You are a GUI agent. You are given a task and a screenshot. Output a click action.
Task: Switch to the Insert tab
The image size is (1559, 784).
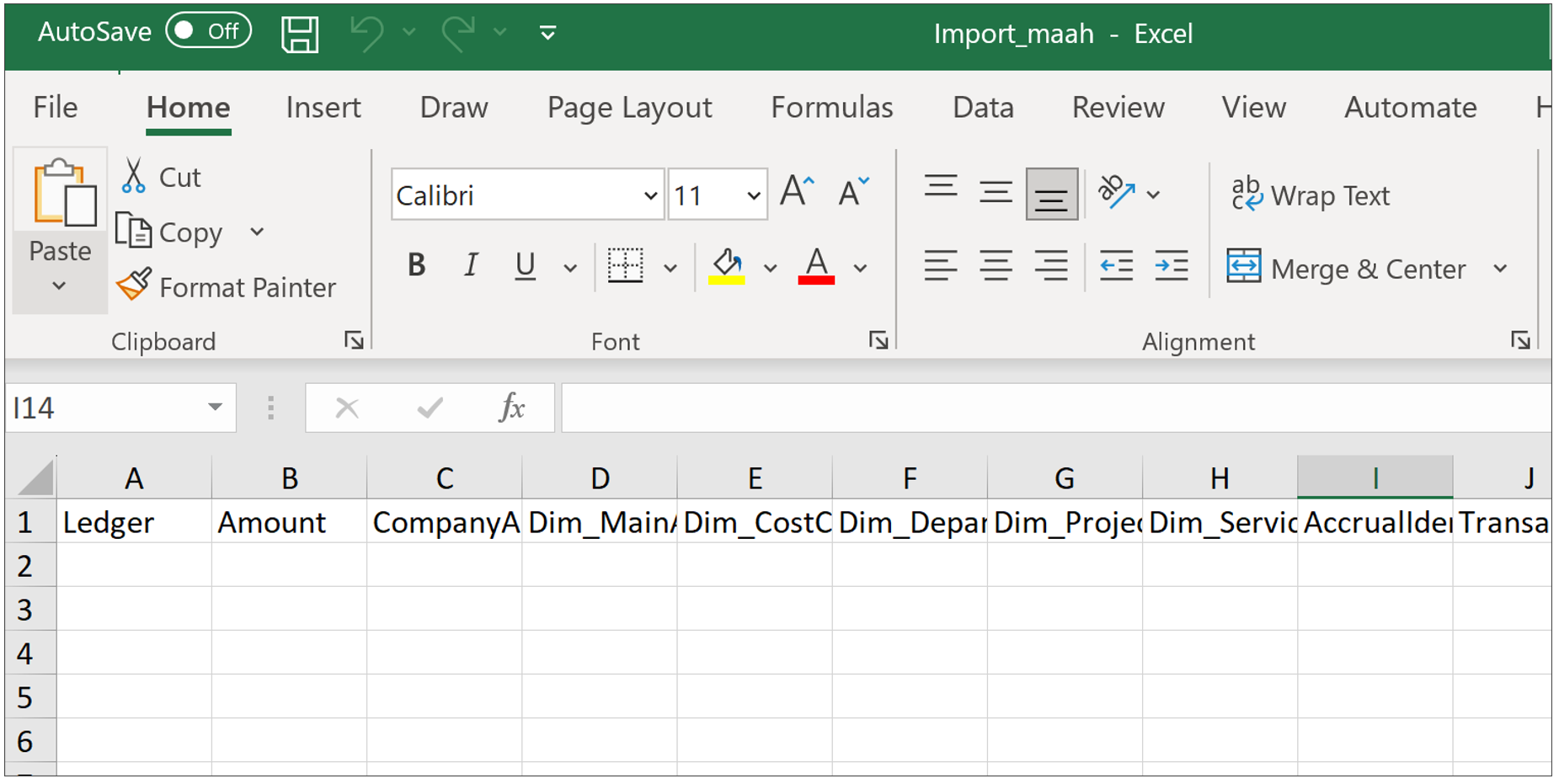click(323, 108)
